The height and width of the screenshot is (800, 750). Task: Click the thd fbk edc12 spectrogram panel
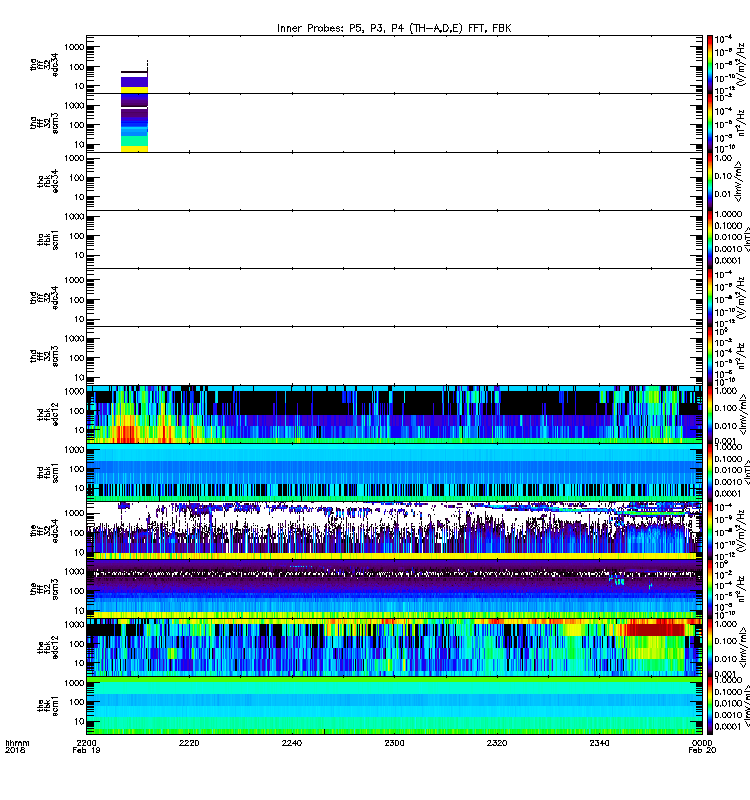(394, 414)
